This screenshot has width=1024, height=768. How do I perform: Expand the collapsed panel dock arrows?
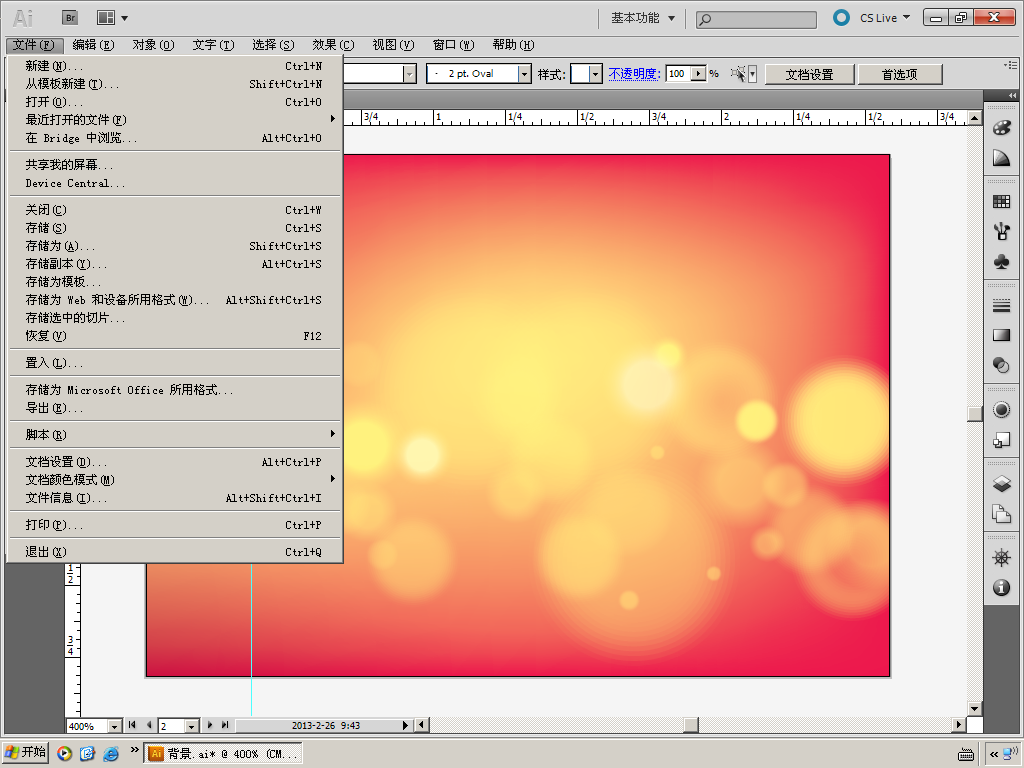pyautogui.click(x=1012, y=95)
